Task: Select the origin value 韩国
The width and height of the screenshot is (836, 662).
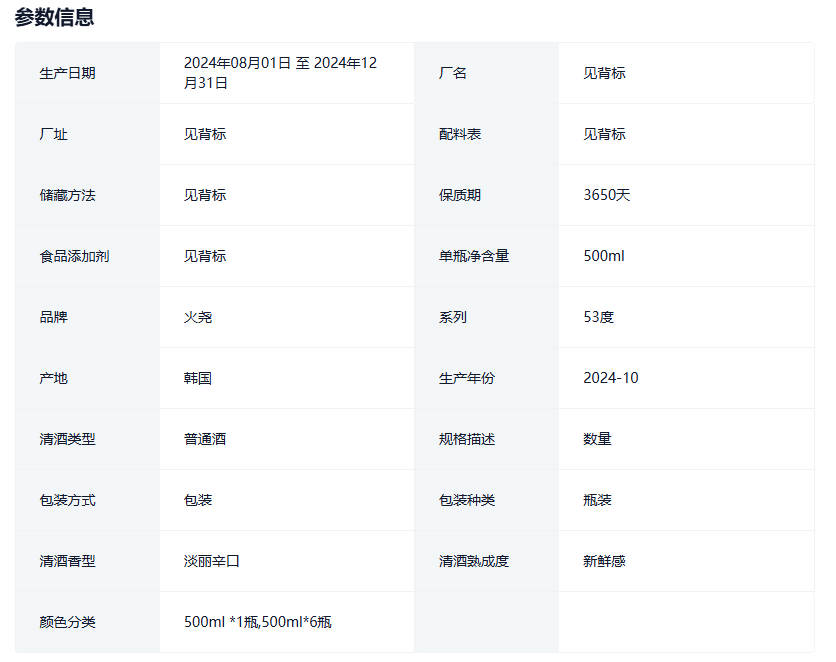Action: (x=198, y=378)
